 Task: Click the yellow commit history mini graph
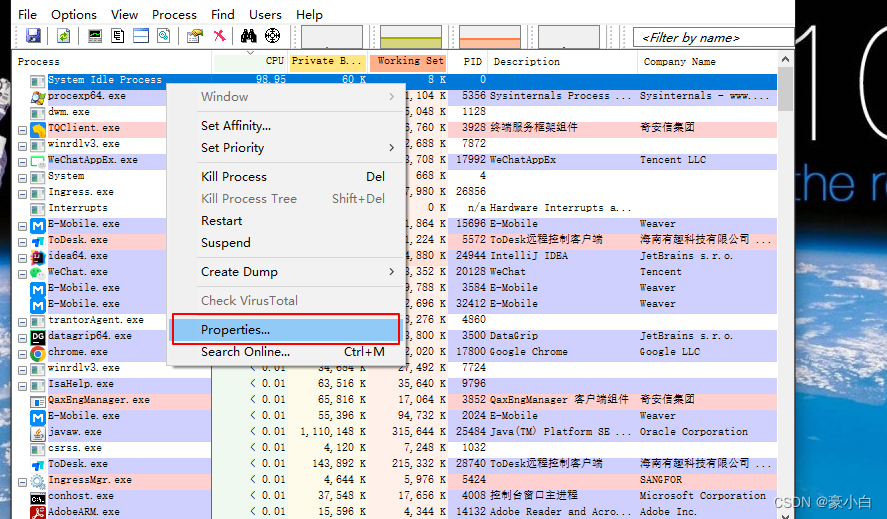tap(411, 37)
